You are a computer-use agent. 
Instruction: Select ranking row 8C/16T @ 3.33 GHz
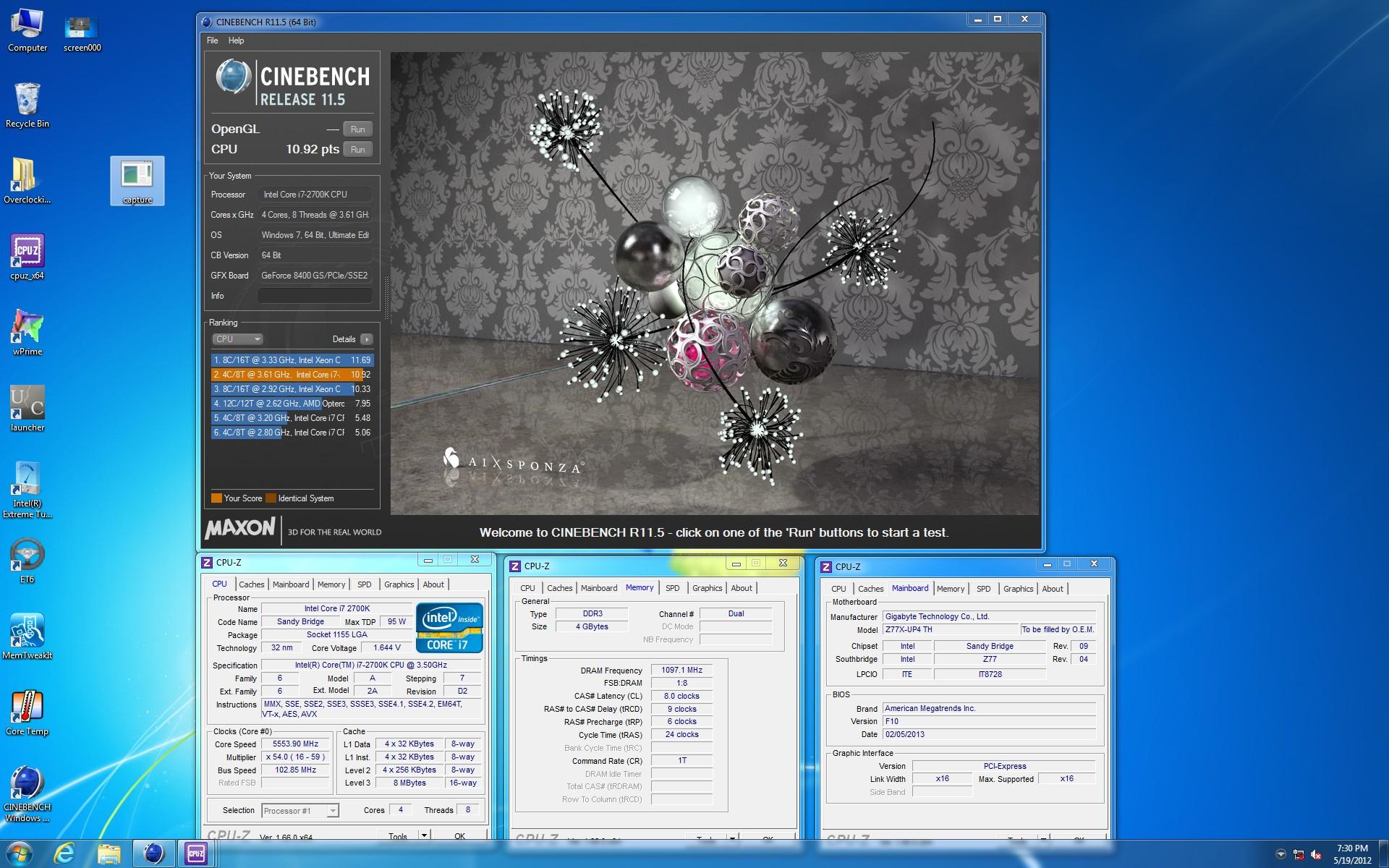click(x=292, y=360)
